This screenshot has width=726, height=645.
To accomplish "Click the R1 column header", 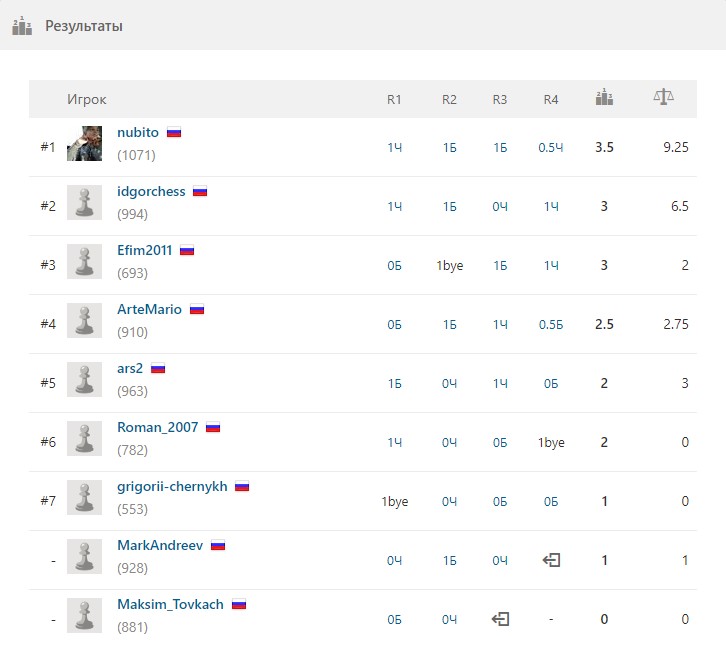I will click(x=394, y=100).
